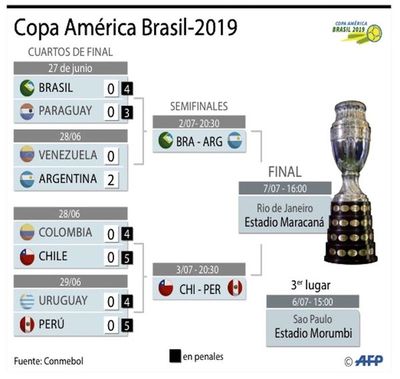
Task: Click Brasil's penalty score 4
Action: 127,89
